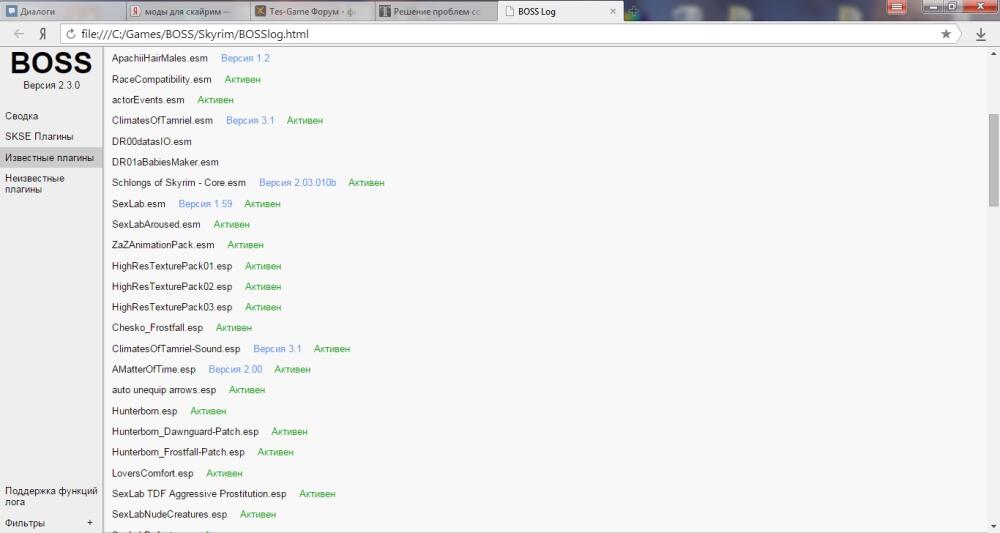Click 'Активен' status of RaceCompatibility.esm

[x=242, y=79]
